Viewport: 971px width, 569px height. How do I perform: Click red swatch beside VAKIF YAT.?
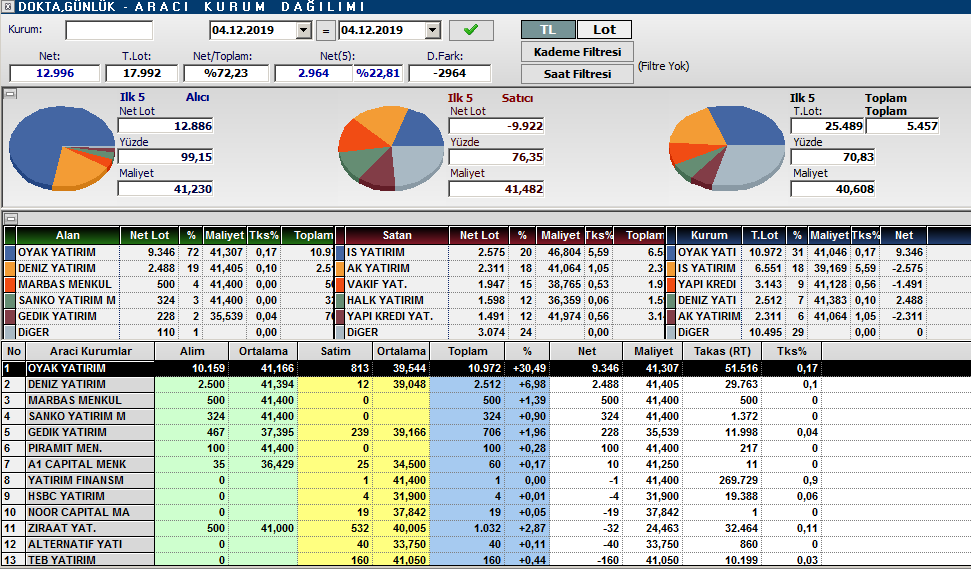[339, 285]
